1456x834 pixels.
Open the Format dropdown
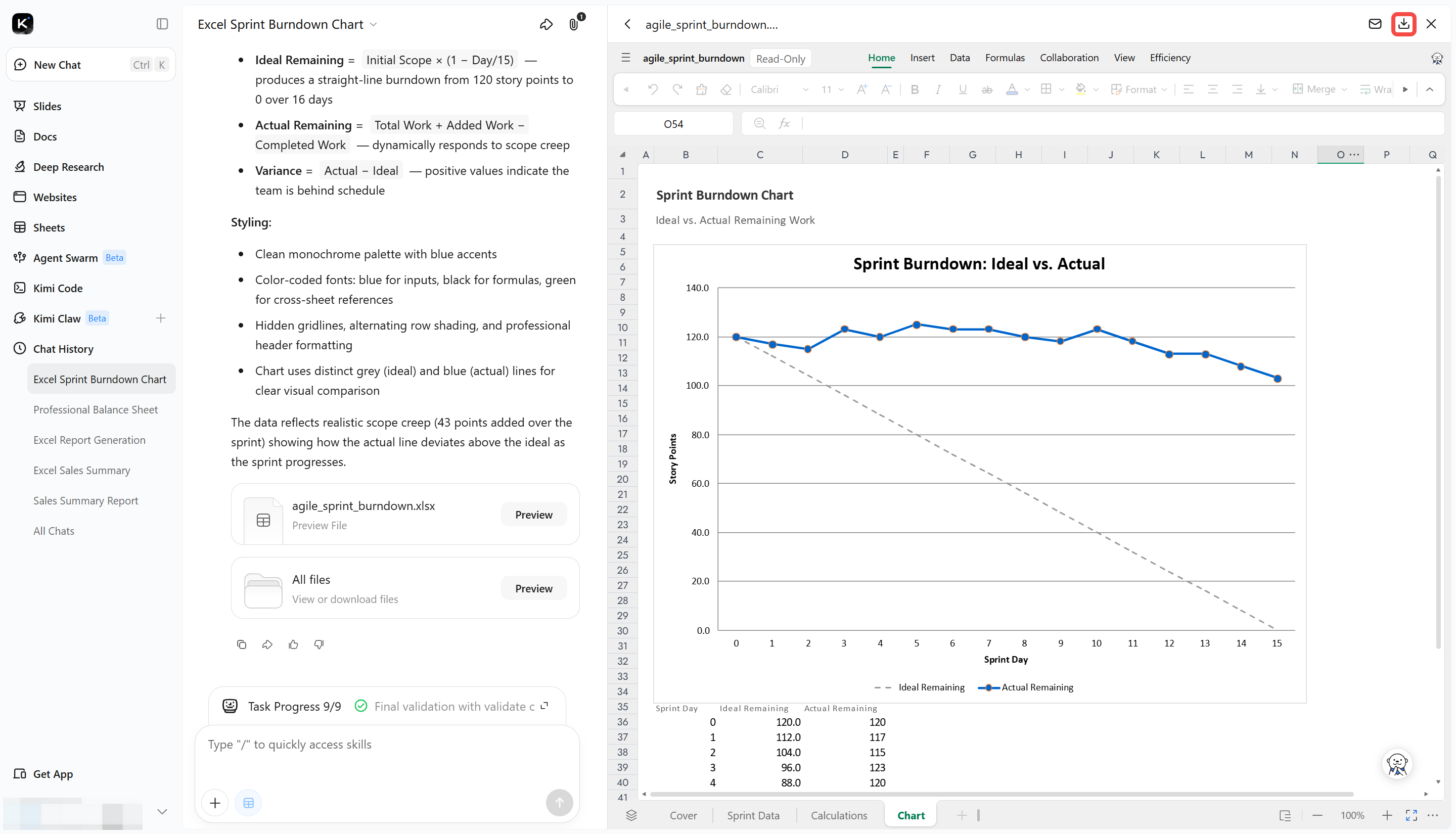(x=1139, y=89)
